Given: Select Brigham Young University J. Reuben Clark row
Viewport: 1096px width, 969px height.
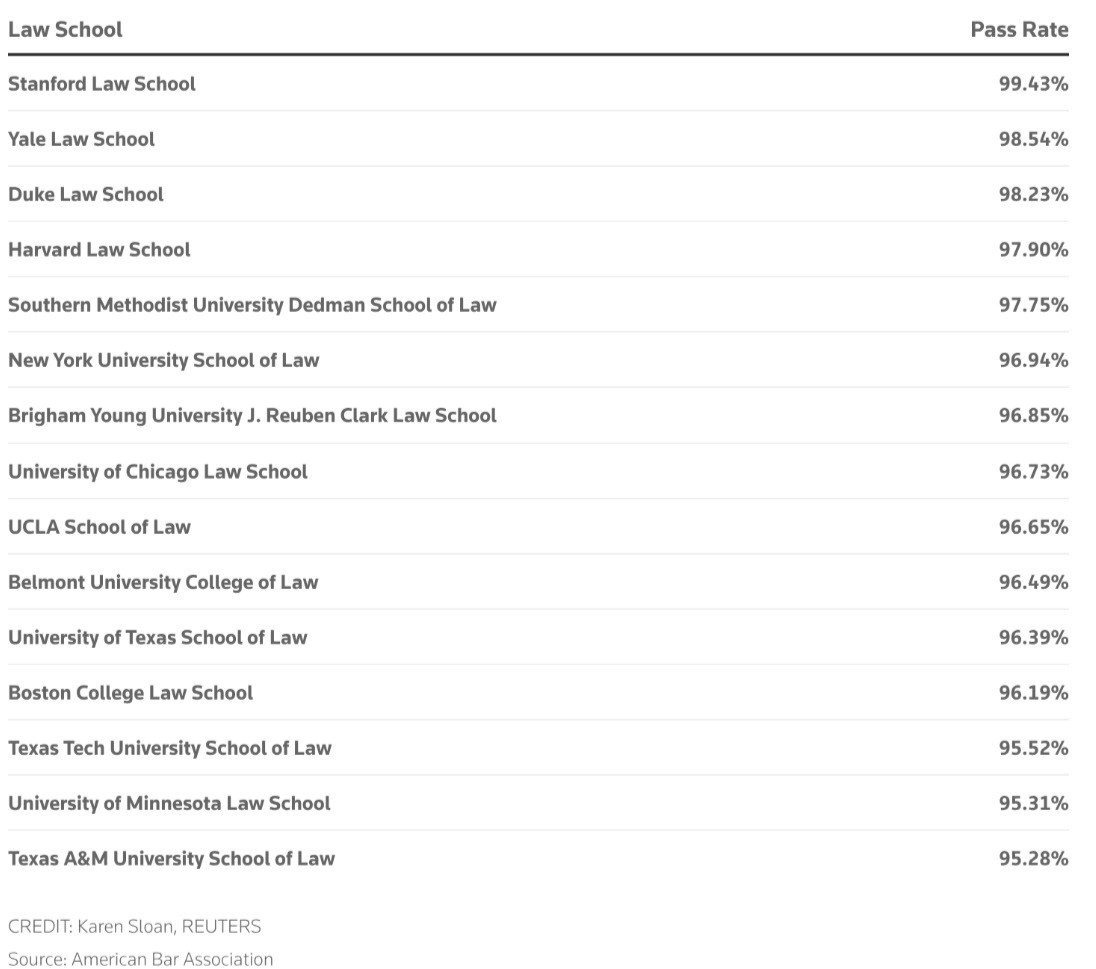Looking at the screenshot, I should [x=252, y=415].
